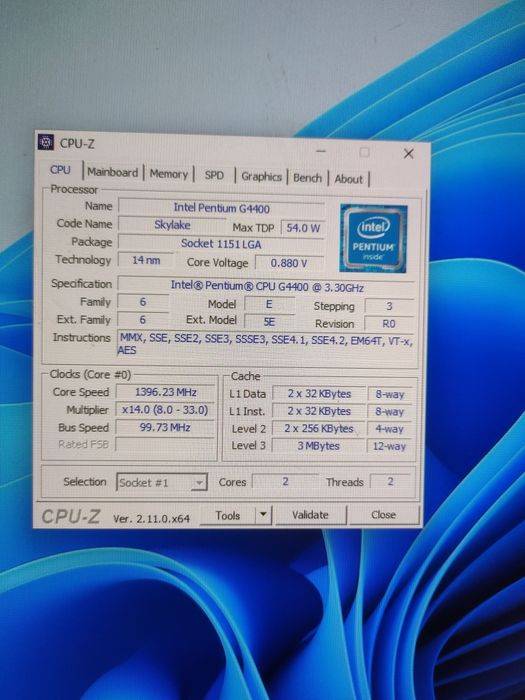Click the Validate button
This screenshot has height=700, width=525.
(x=310, y=515)
